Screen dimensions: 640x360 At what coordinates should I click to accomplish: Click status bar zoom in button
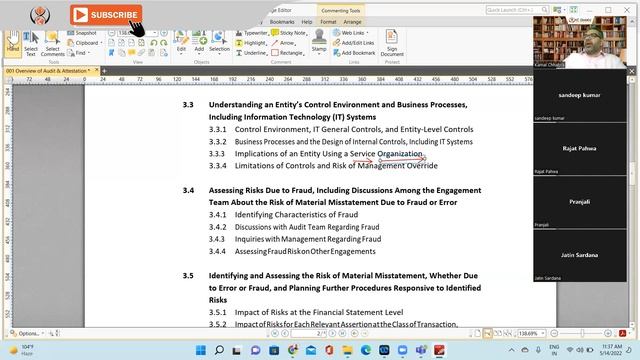[608, 333]
